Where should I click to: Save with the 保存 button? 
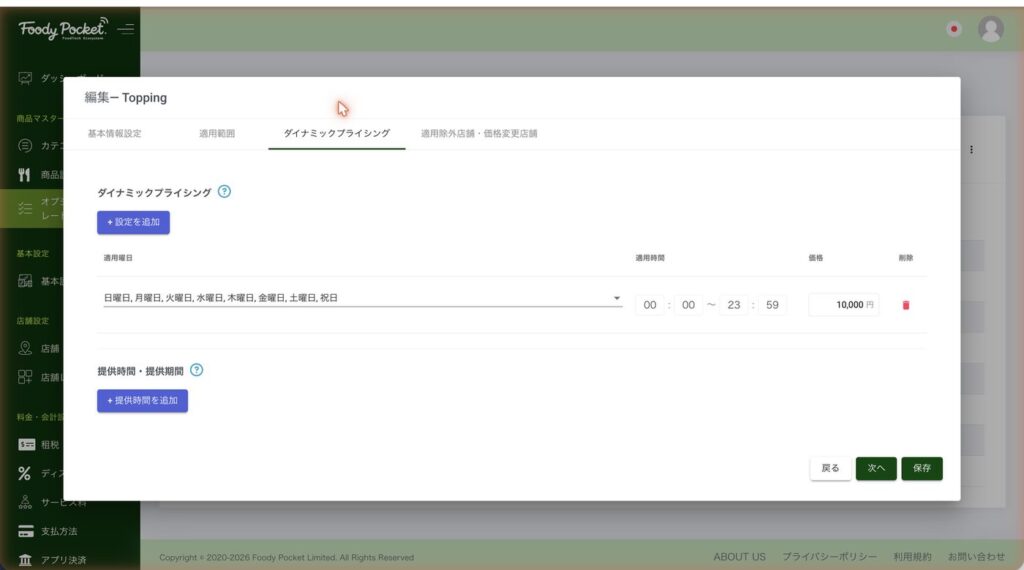(921, 468)
